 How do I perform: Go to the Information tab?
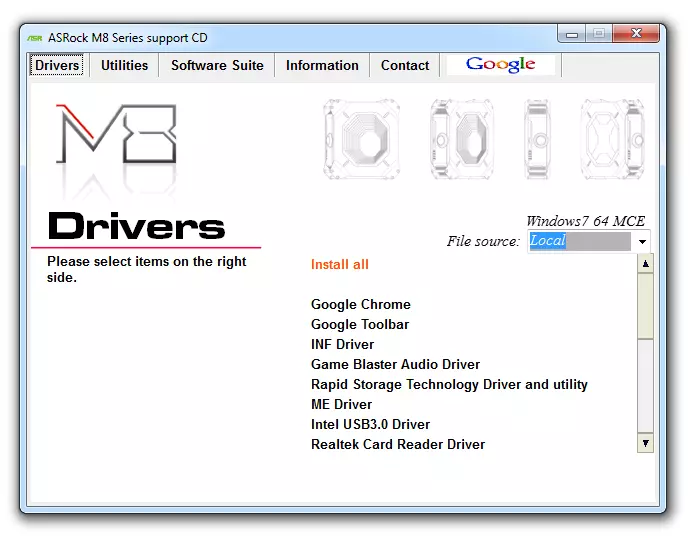point(322,65)
